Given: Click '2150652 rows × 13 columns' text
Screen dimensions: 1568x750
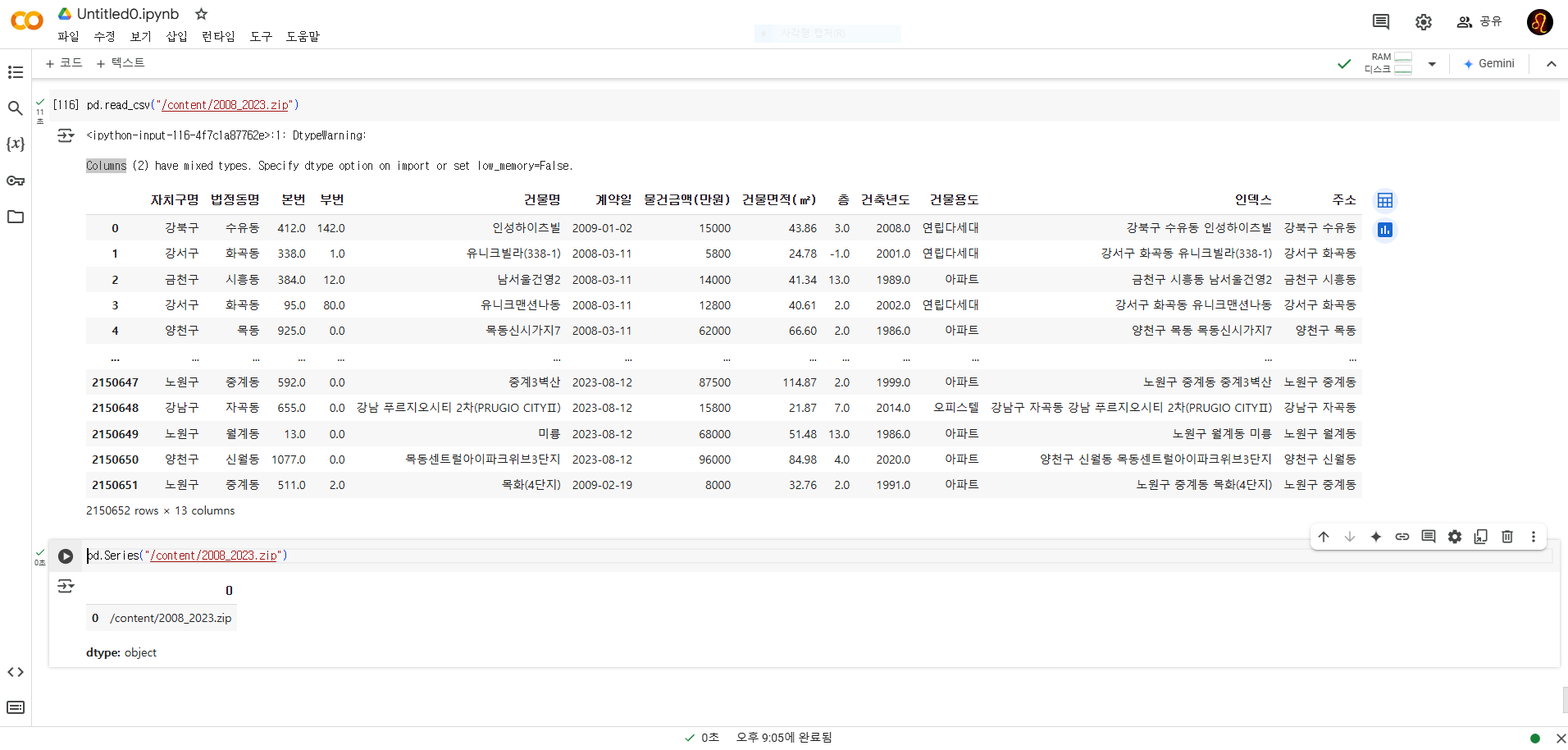Looking at the screenshot, I should coord(160,510).
